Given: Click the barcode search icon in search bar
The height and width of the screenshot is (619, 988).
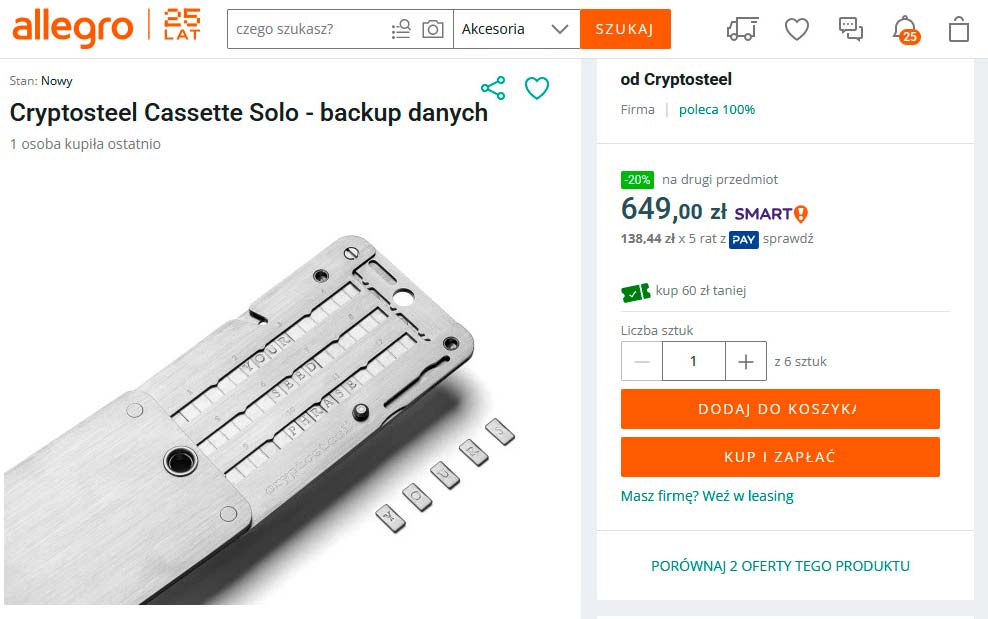Looking at the screenshot, I should tap(400, 29).
